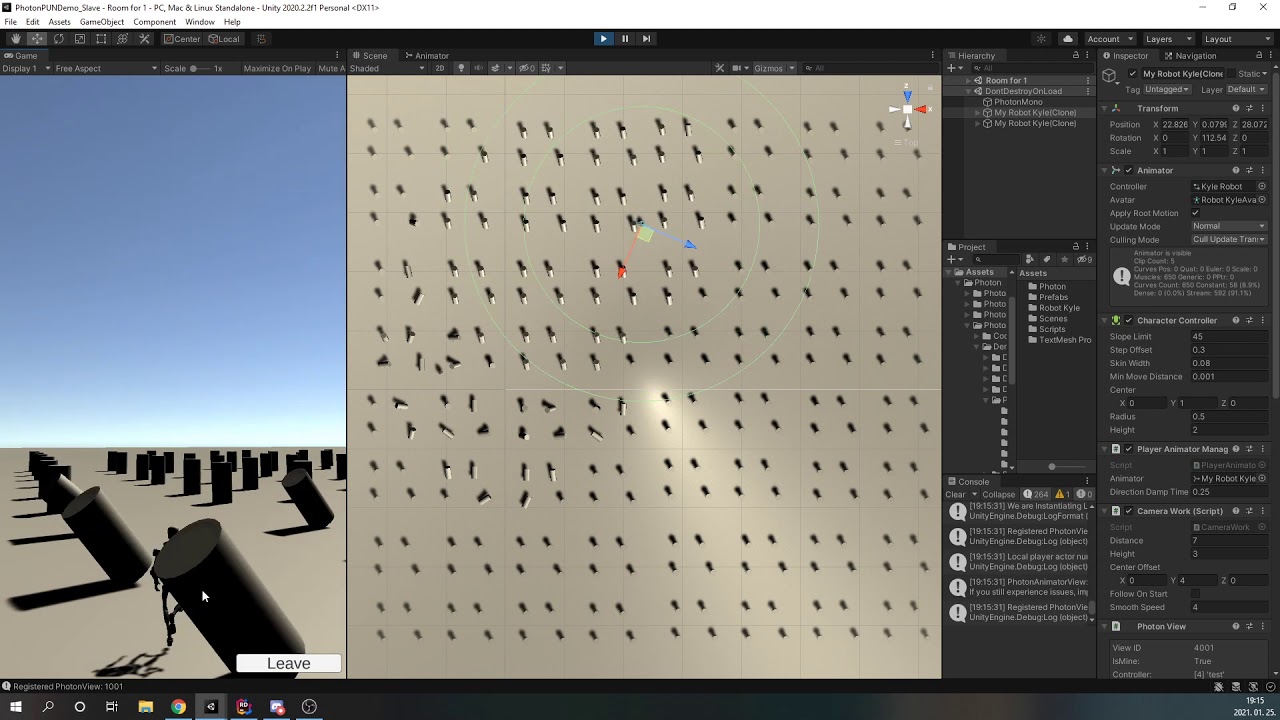The height and width of the screenshot is (720, 1280).
Task: Select the Rotate tool in toolbar
Action: (58, 39)
